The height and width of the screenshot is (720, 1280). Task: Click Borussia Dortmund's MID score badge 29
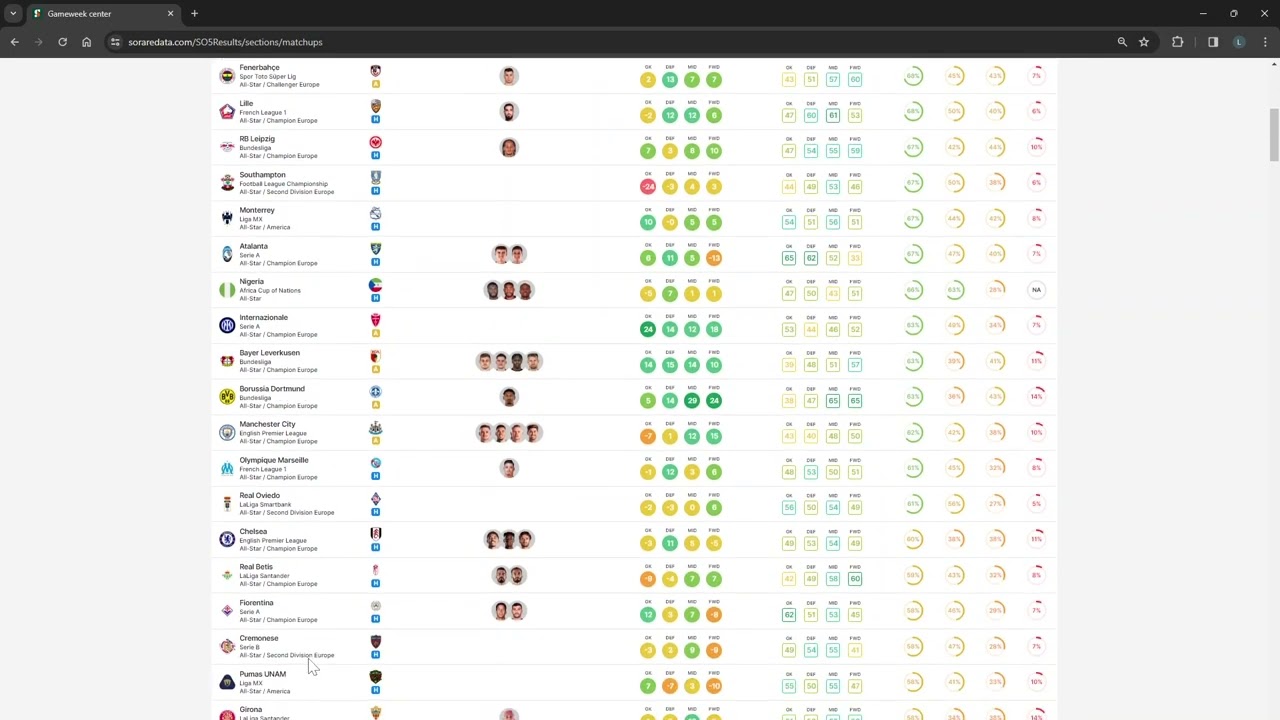click(x=692, y=400)
